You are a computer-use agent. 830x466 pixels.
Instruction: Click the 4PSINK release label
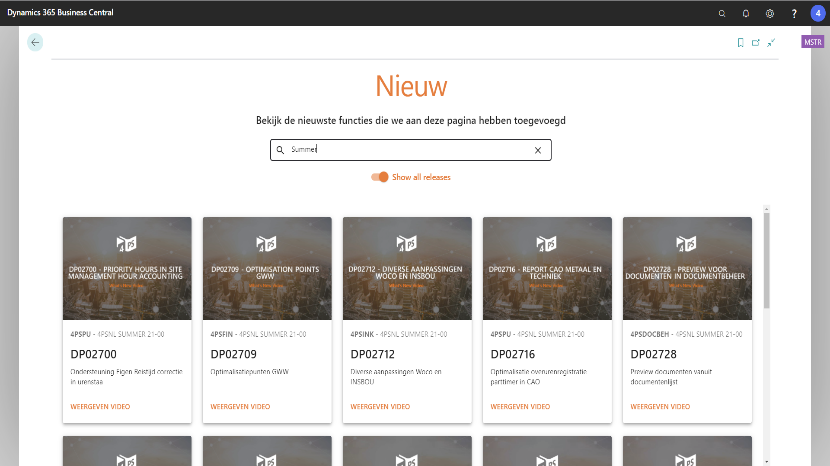[399, 334]
